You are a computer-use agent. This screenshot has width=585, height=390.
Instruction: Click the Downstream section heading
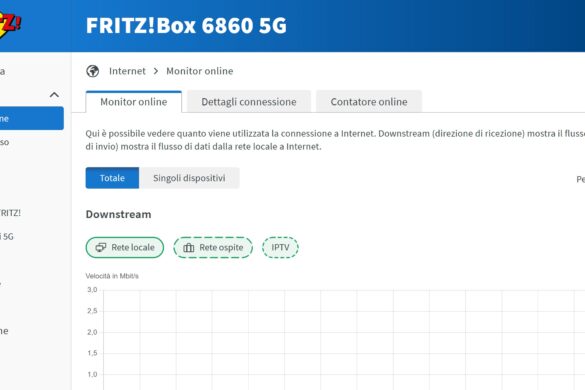click(119, 214)
